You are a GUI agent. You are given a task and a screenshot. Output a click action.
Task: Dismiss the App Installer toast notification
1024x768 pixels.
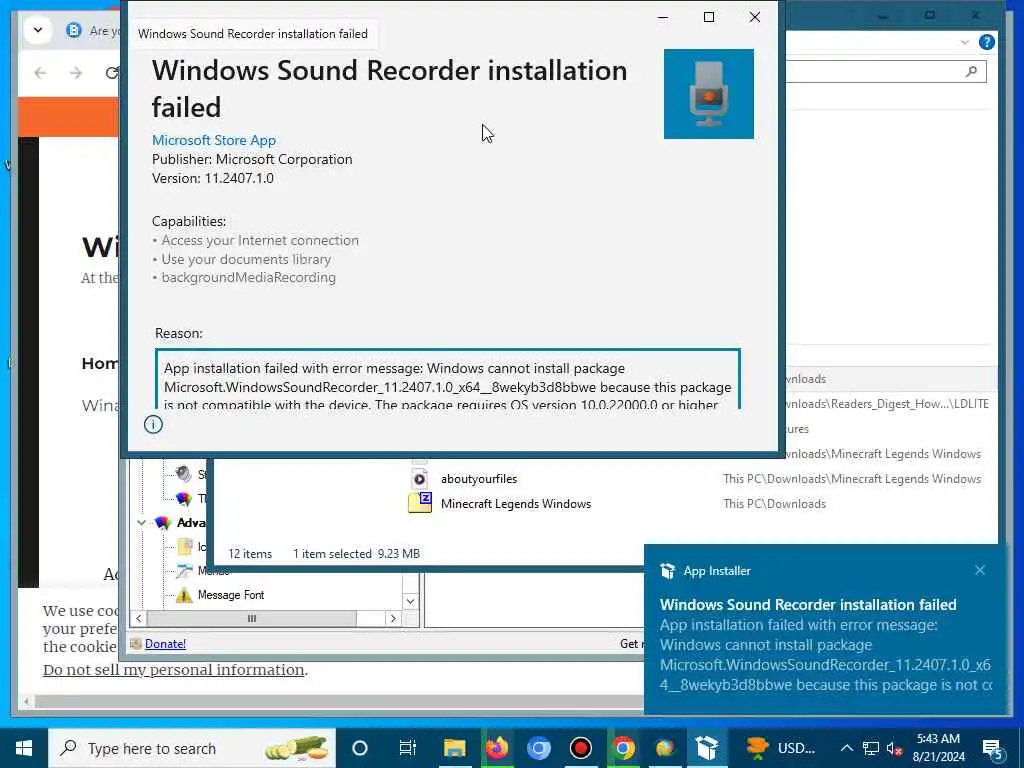click(980, 570)
